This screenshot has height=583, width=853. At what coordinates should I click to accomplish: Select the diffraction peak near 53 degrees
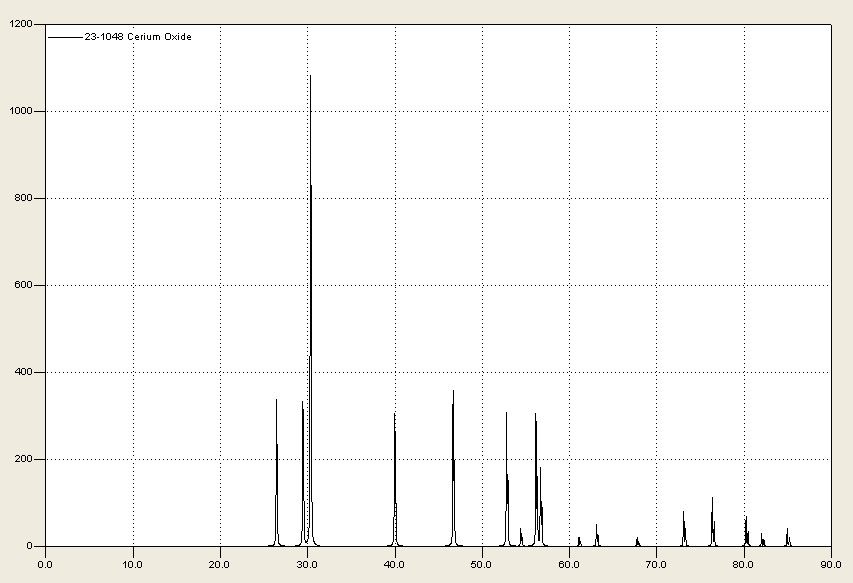pyautogui.click(x=507, y=479)
